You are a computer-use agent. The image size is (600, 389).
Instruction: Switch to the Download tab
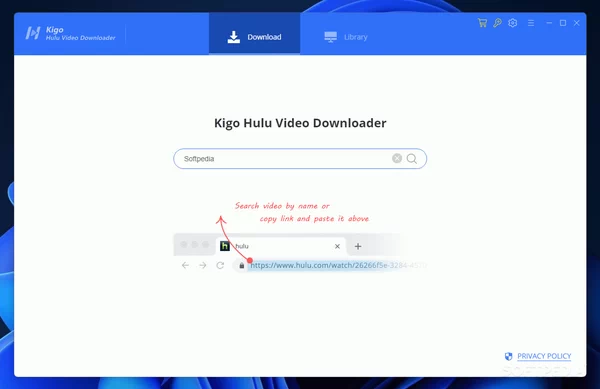click(254, 34)
